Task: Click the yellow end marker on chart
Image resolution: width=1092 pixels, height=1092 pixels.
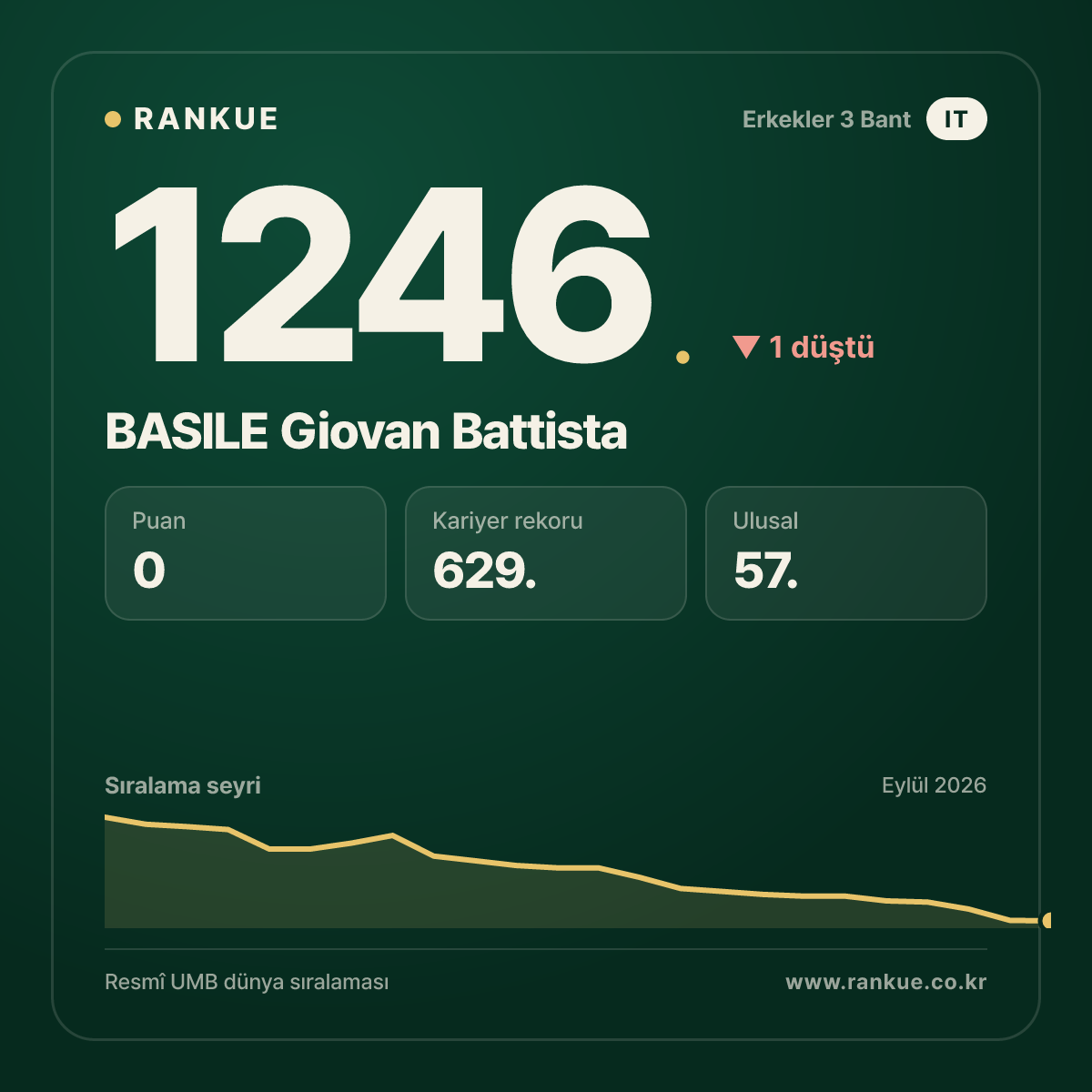Action: [x=1046, y=921]
